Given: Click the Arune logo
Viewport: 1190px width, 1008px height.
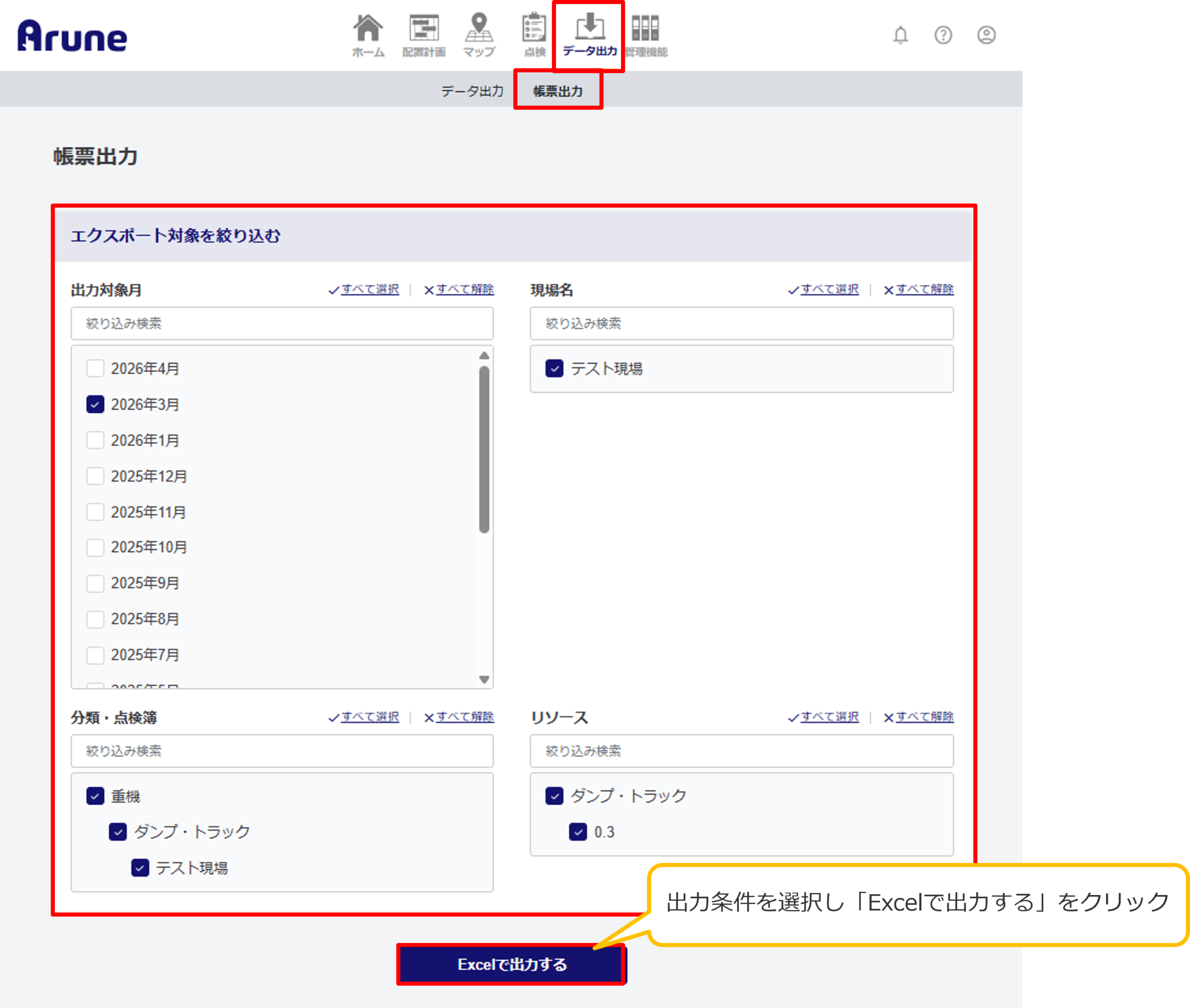Looking at the screenshot, I should tap(72, 36).
